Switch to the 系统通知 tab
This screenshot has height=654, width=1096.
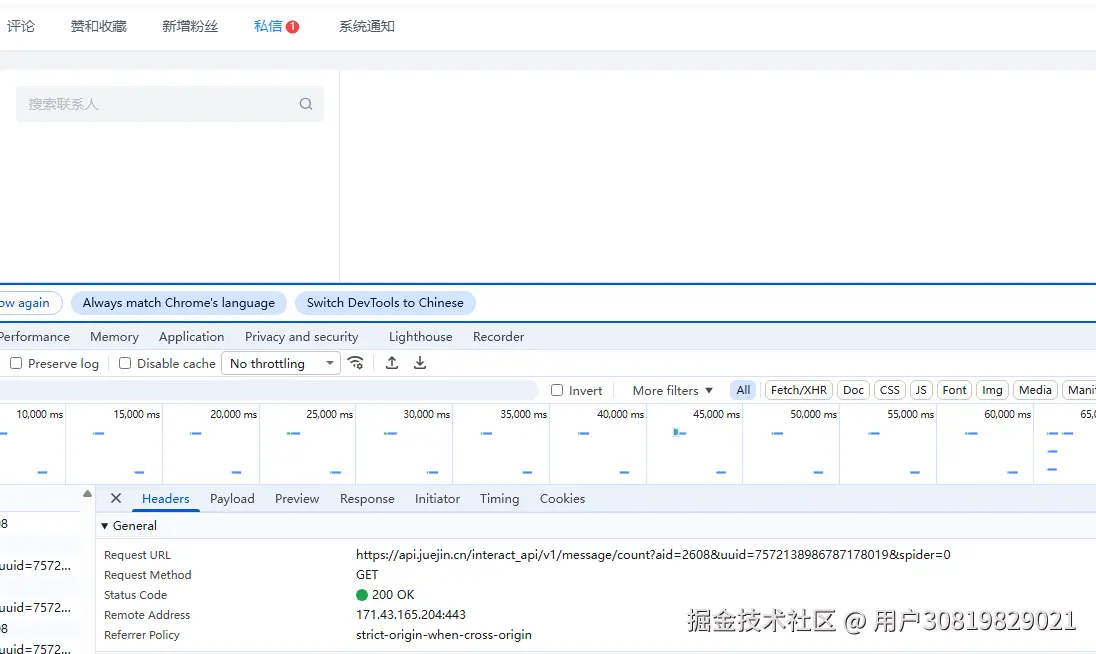(x=365, y=26)
